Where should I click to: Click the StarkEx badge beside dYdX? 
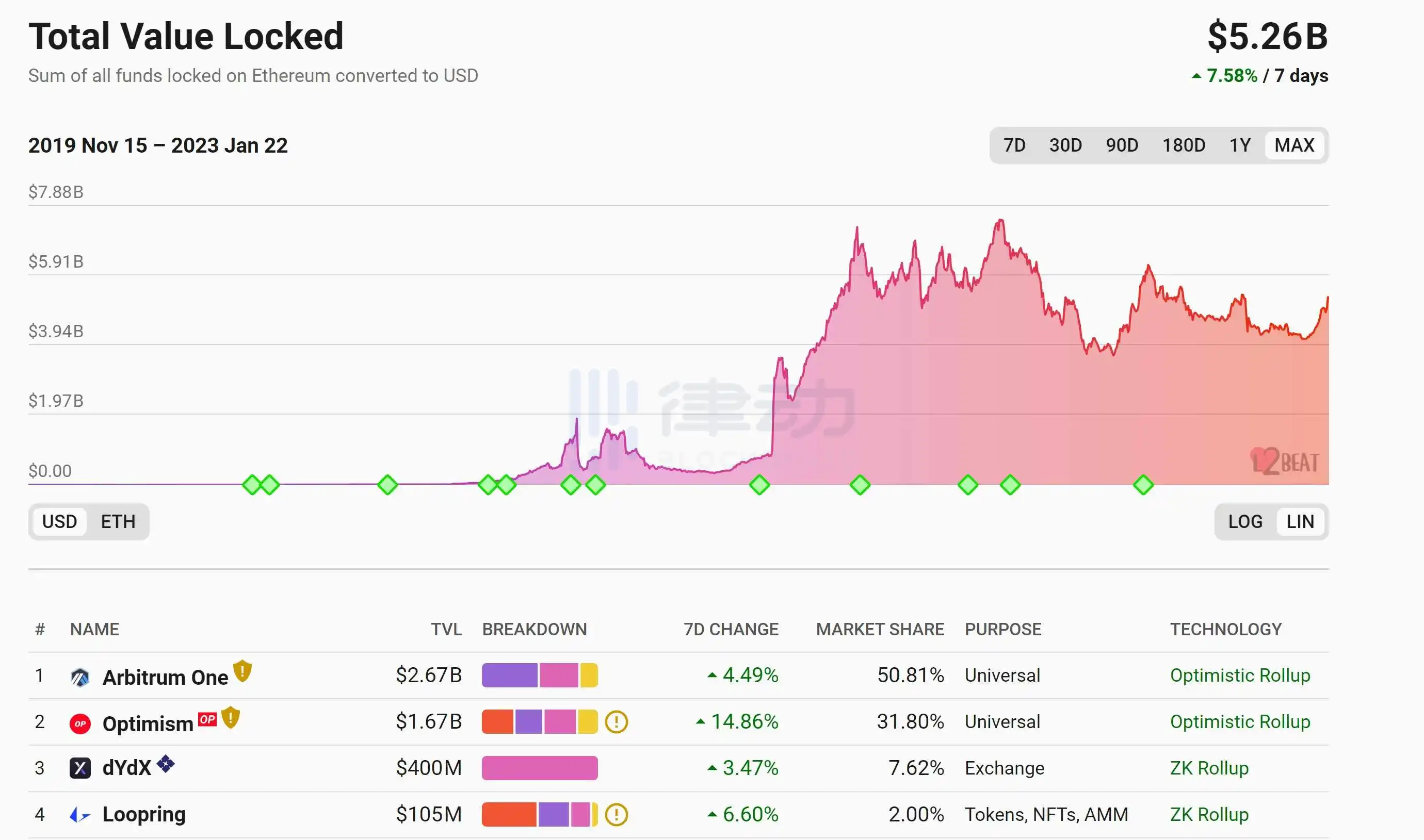[165, 764]
